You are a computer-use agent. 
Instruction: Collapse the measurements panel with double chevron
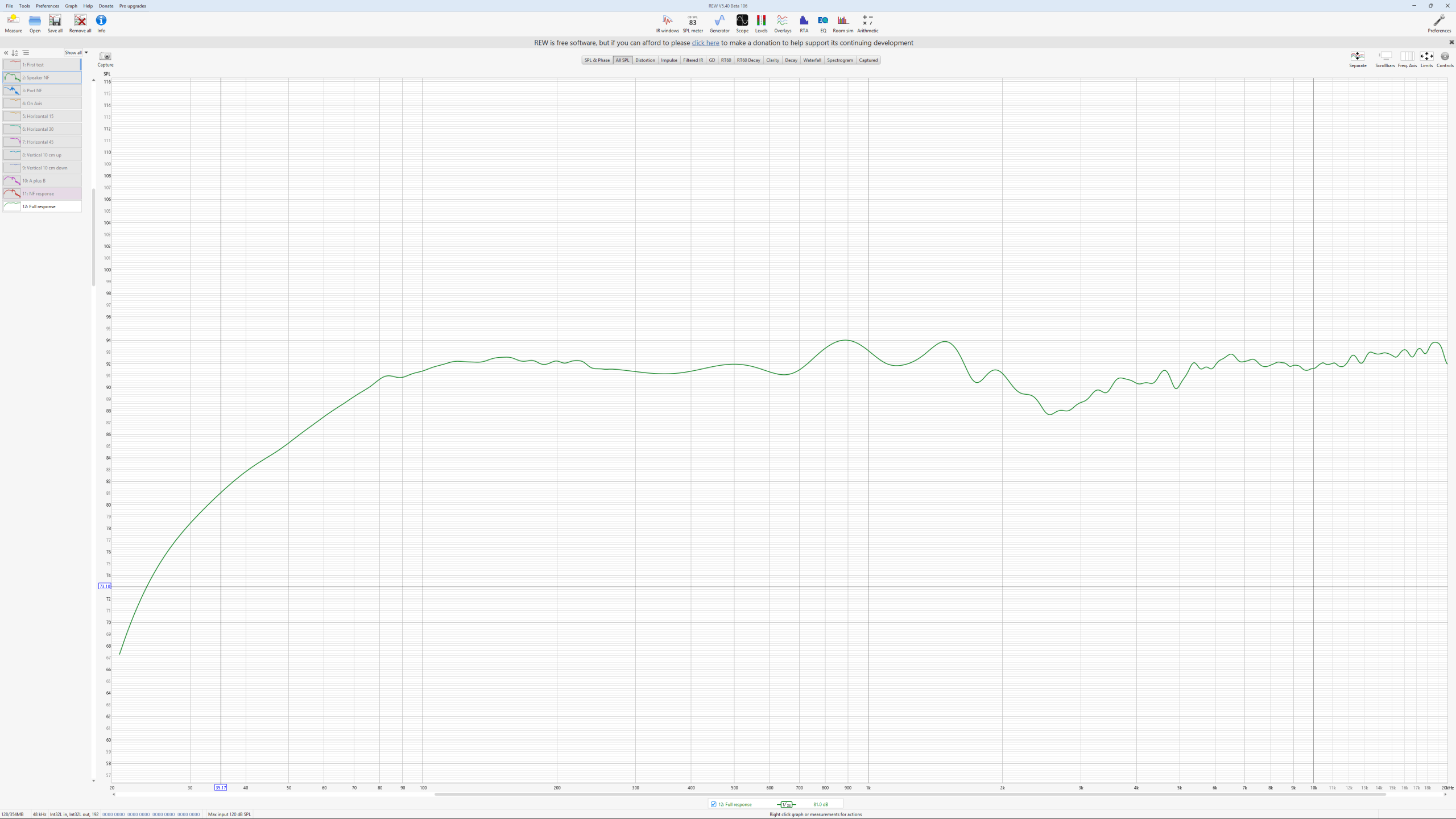[x=6, y=53]
